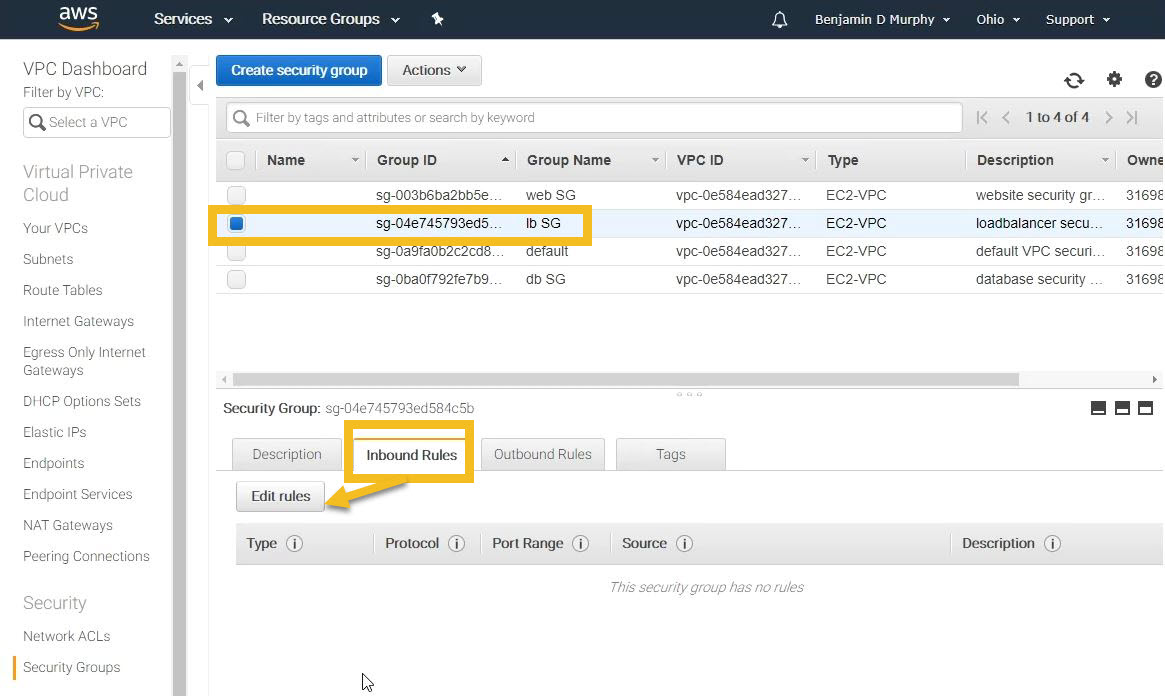Click info icon next to Protocol column
The image size is (1165, 696).
[x=457, y=544]
